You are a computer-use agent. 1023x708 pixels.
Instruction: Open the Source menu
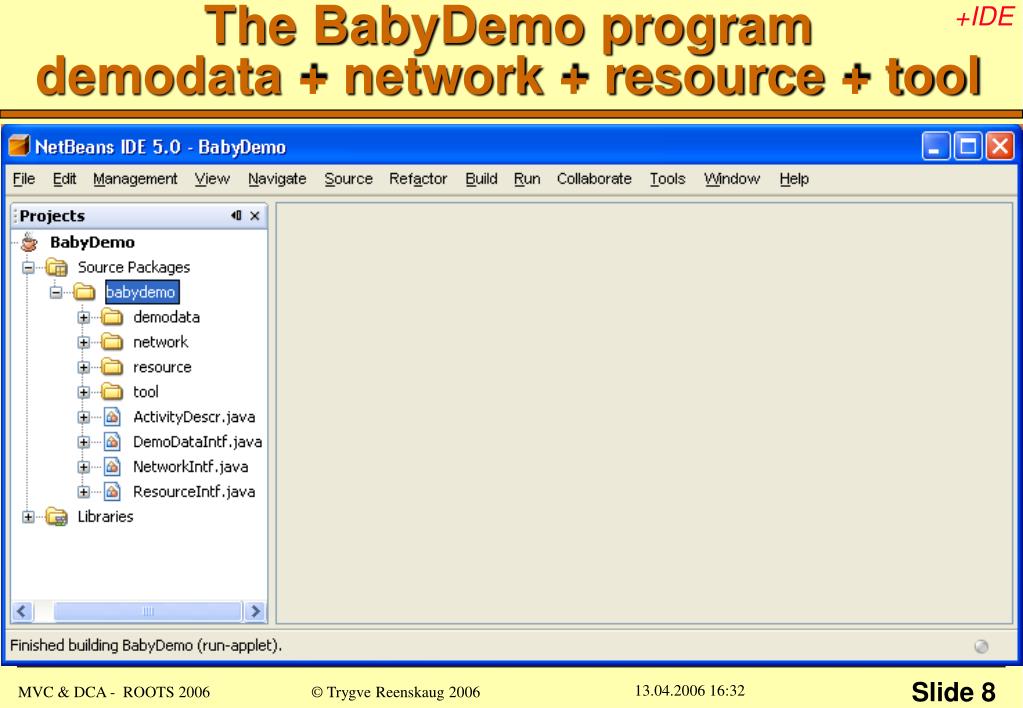(348, 179)
